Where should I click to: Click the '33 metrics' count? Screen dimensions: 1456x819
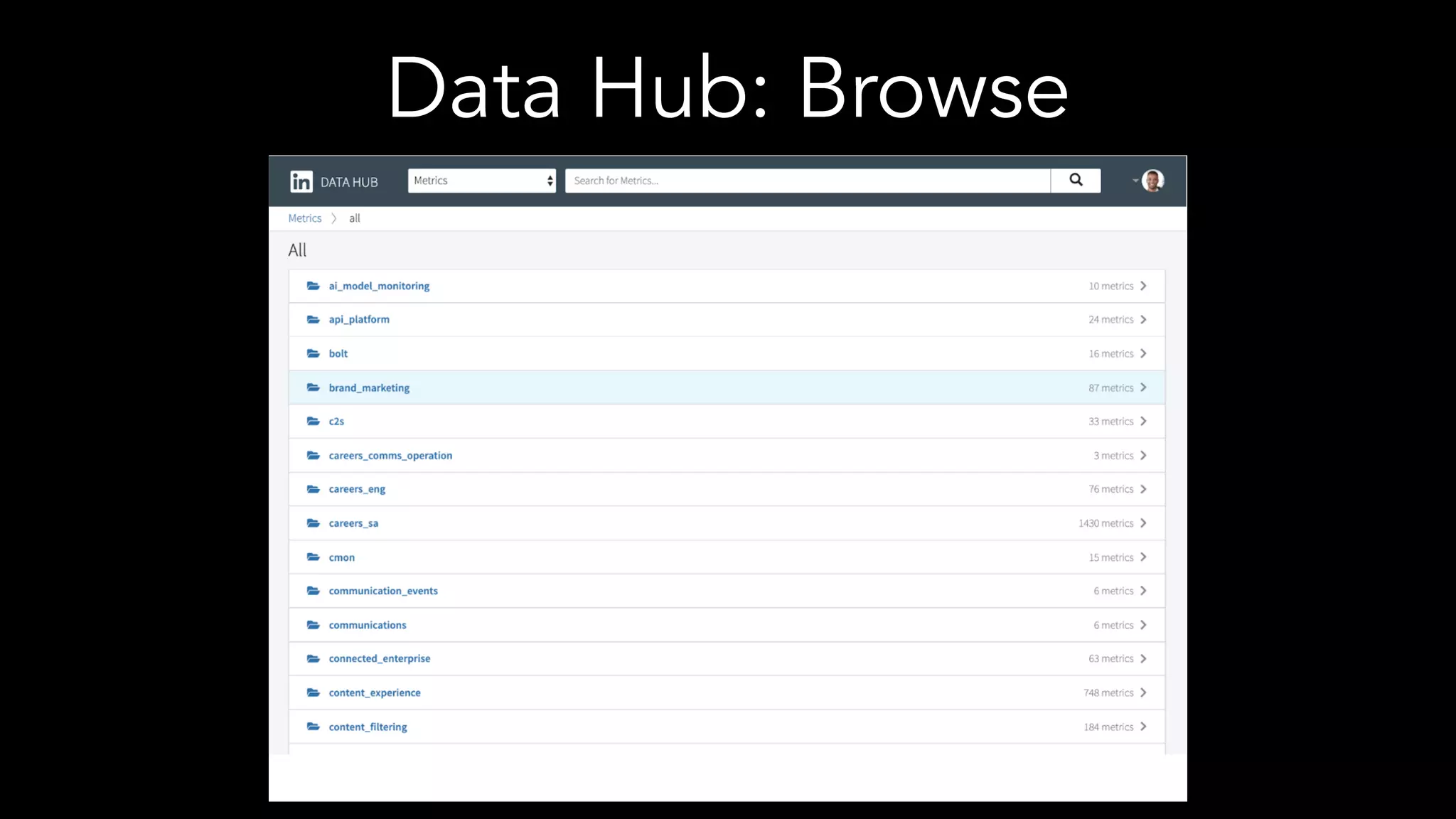point(1110,421)
